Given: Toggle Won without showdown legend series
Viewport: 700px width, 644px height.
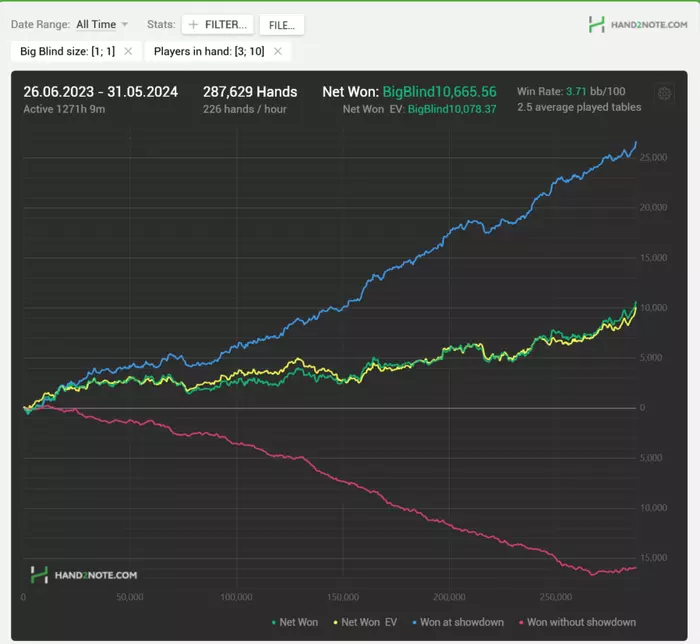Looking at the screenshot, I should pyautogui.click(x=578, y=622).
